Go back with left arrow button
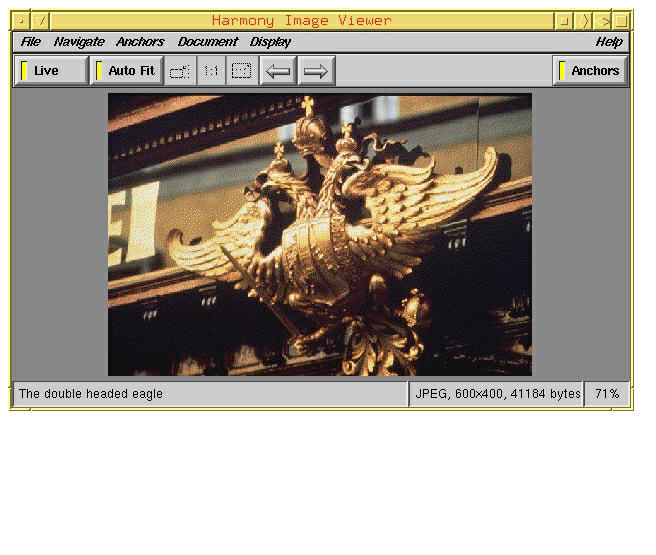The height and width of the screenshot is (555, 656). point(278,71)
